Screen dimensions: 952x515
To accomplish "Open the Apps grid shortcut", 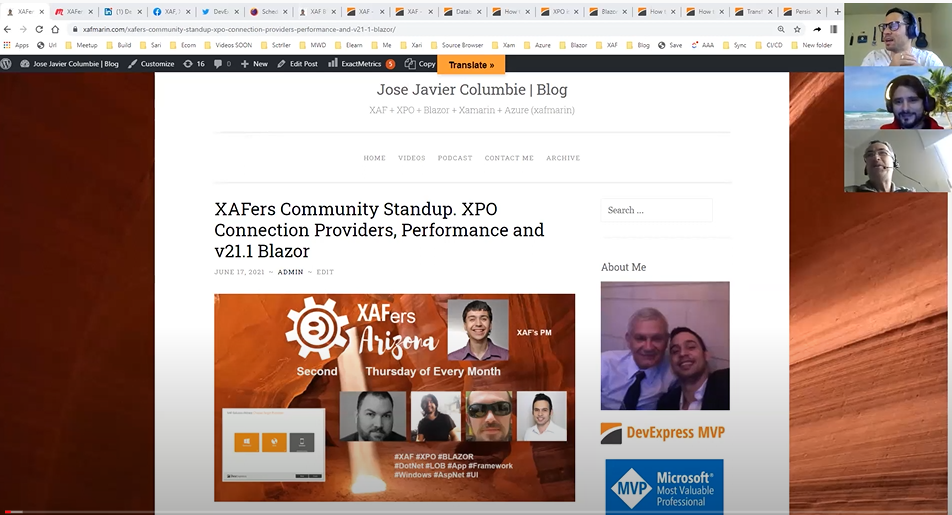I will 16,45.
